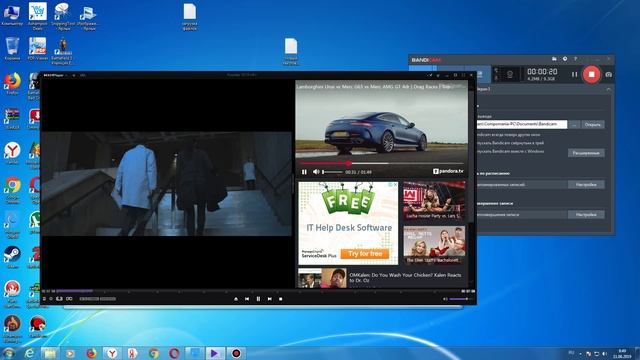Open the Windows Start menu
Image resolution: width=640 pixels, height=360 pixels.
[x=8, y=353]
